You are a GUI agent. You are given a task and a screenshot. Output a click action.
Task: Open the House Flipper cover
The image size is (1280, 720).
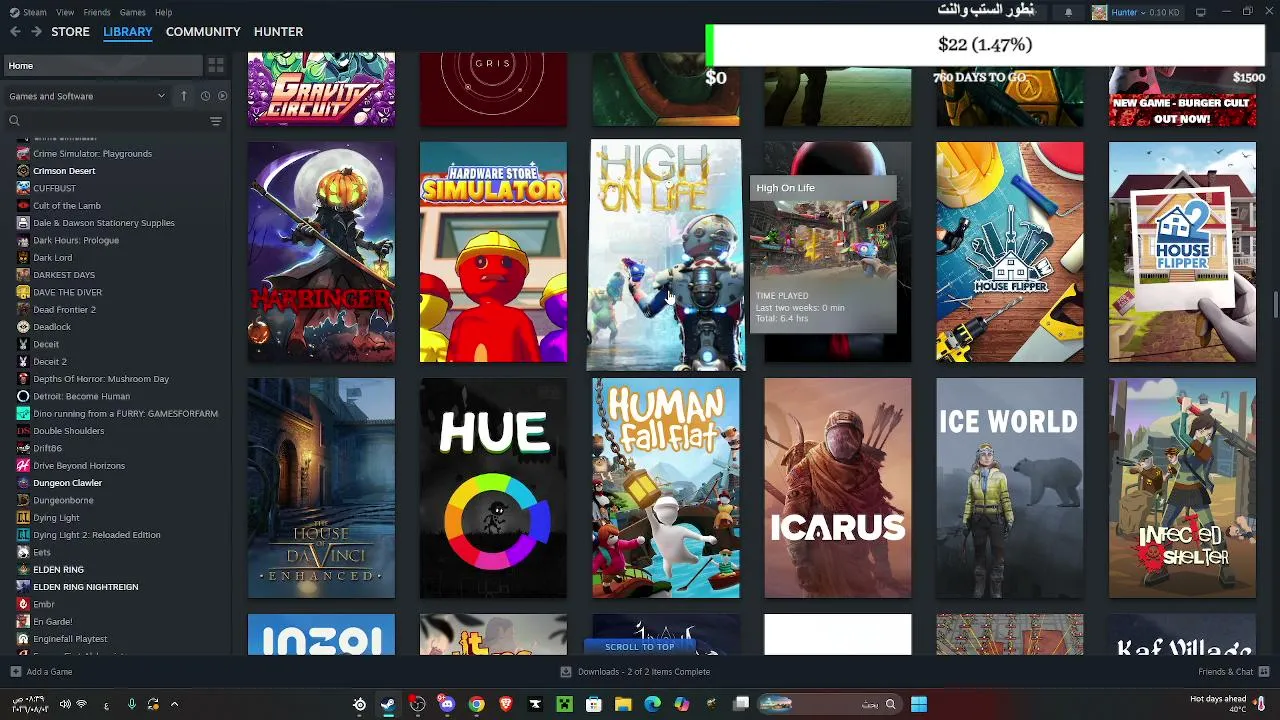[x=1010, y=252]
